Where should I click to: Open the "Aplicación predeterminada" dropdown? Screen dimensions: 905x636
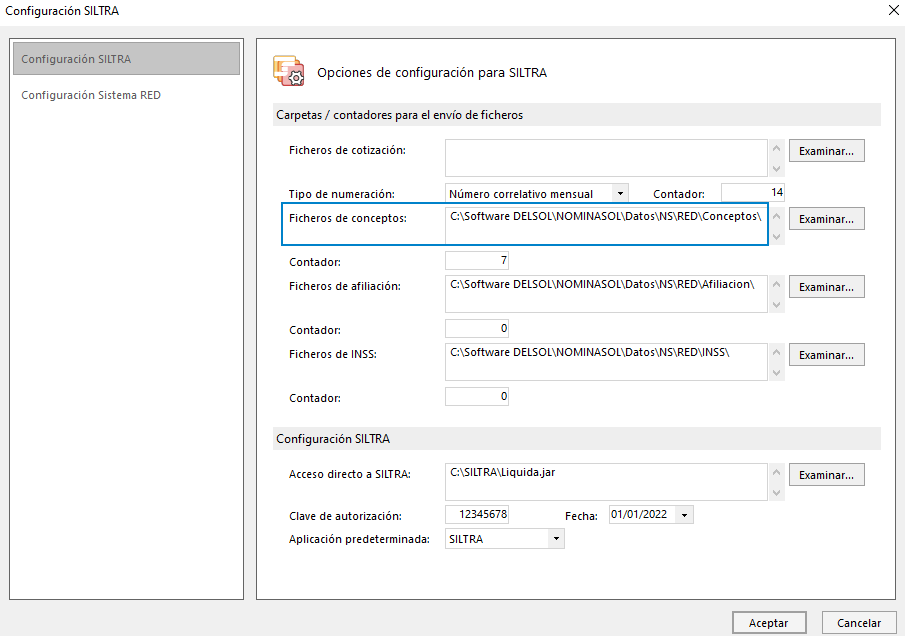coord(556,538)
